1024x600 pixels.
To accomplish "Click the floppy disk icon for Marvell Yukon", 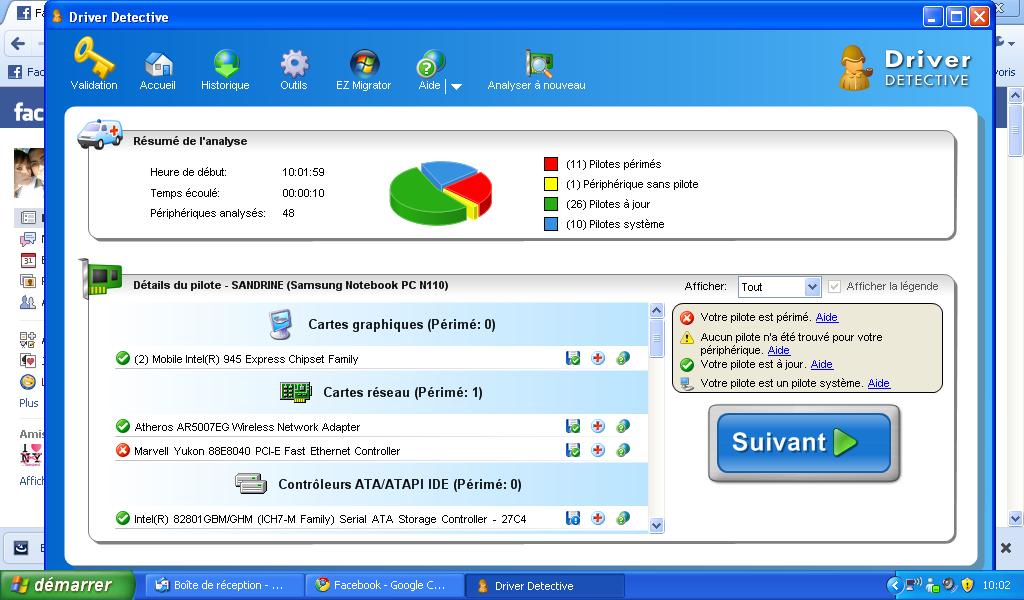I will point(573,450).
